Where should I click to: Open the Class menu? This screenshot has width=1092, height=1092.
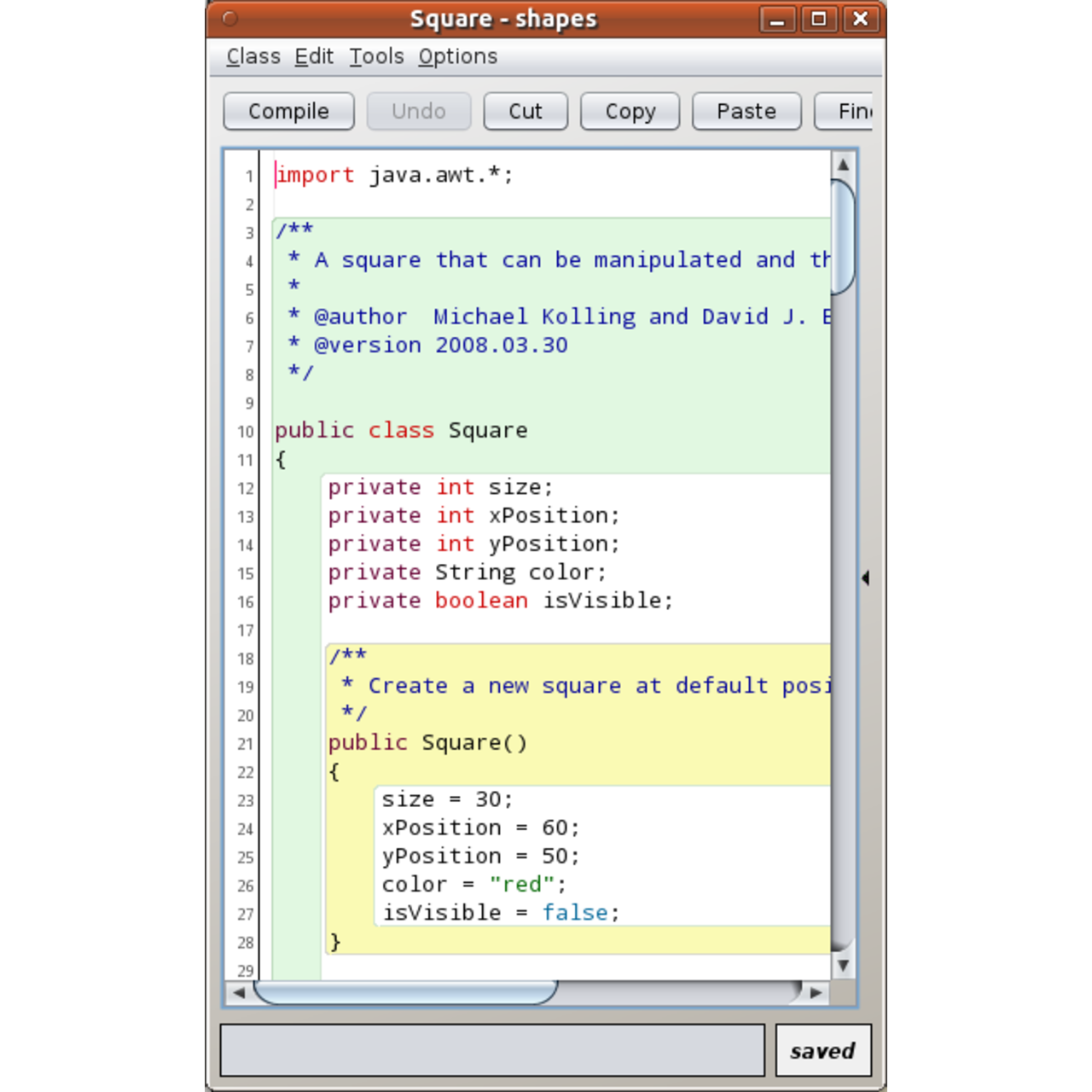[253, 56]
